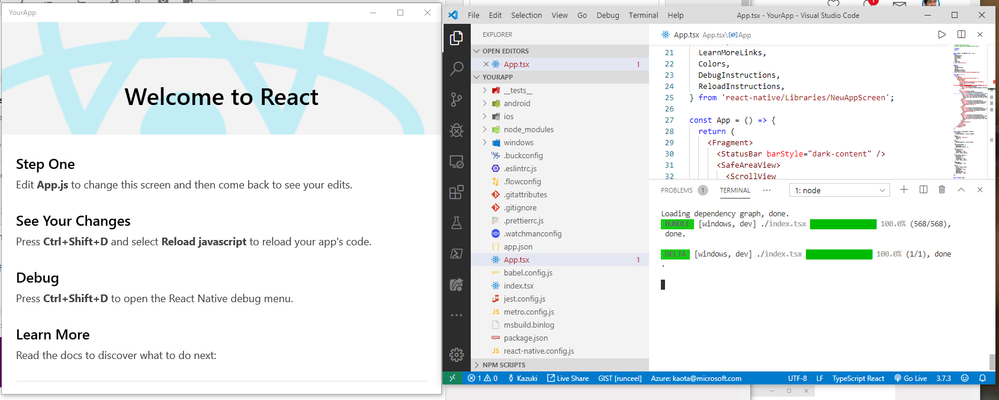This screenshot has width=999, height=400.
Task: Split the terminal pane
Action: (923, 190)
